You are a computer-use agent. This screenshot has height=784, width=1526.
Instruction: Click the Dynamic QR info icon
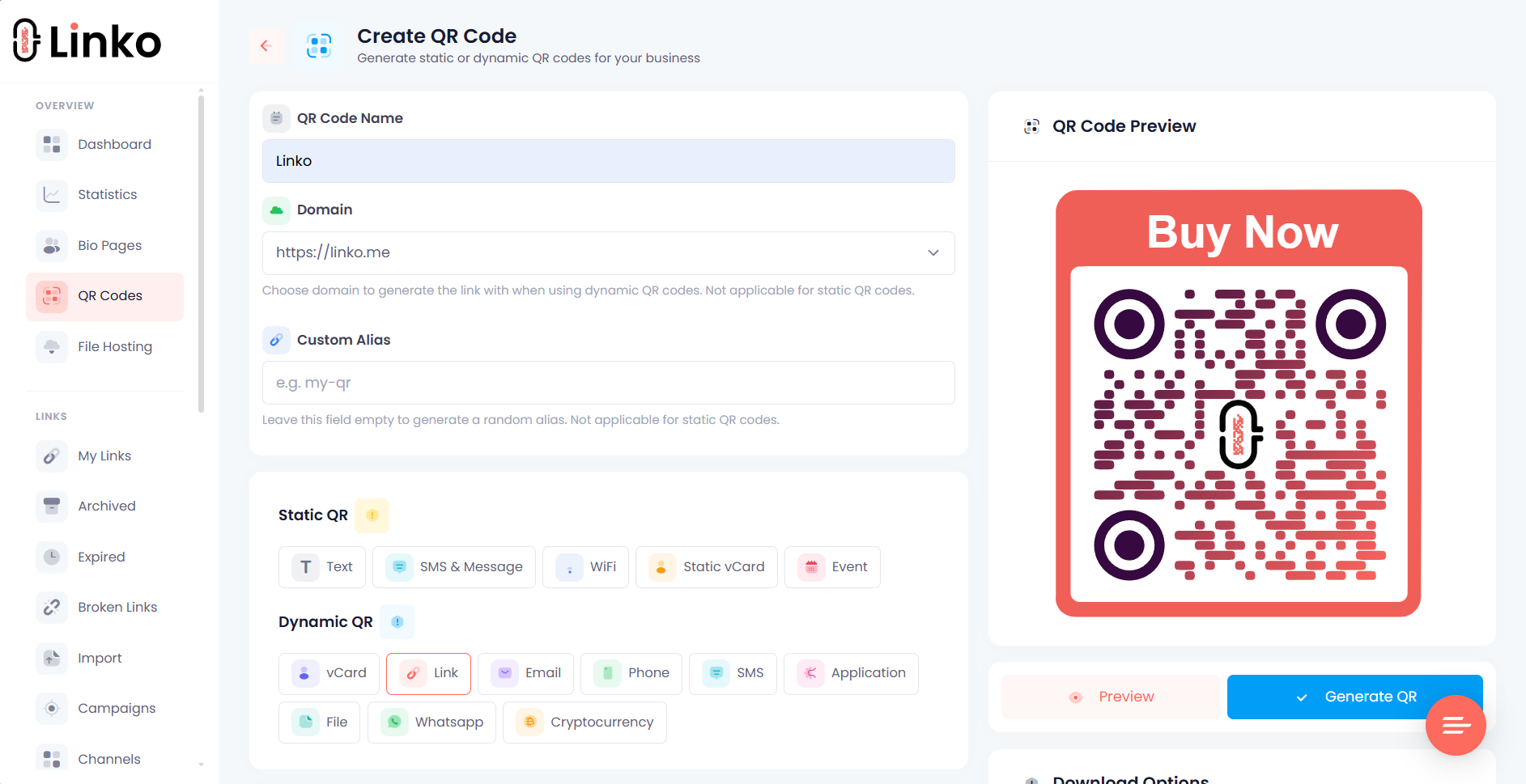tap(397, 622)
